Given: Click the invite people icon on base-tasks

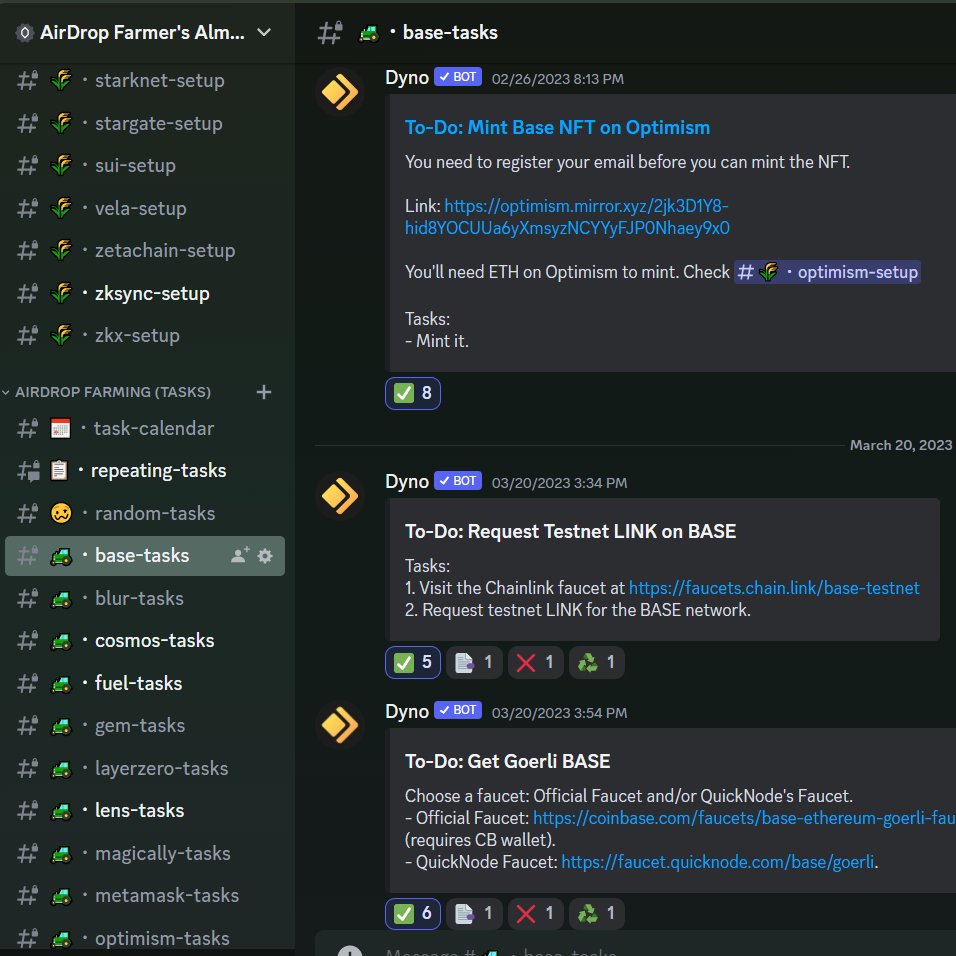Looking at the screenshot, I should point(240,555).
